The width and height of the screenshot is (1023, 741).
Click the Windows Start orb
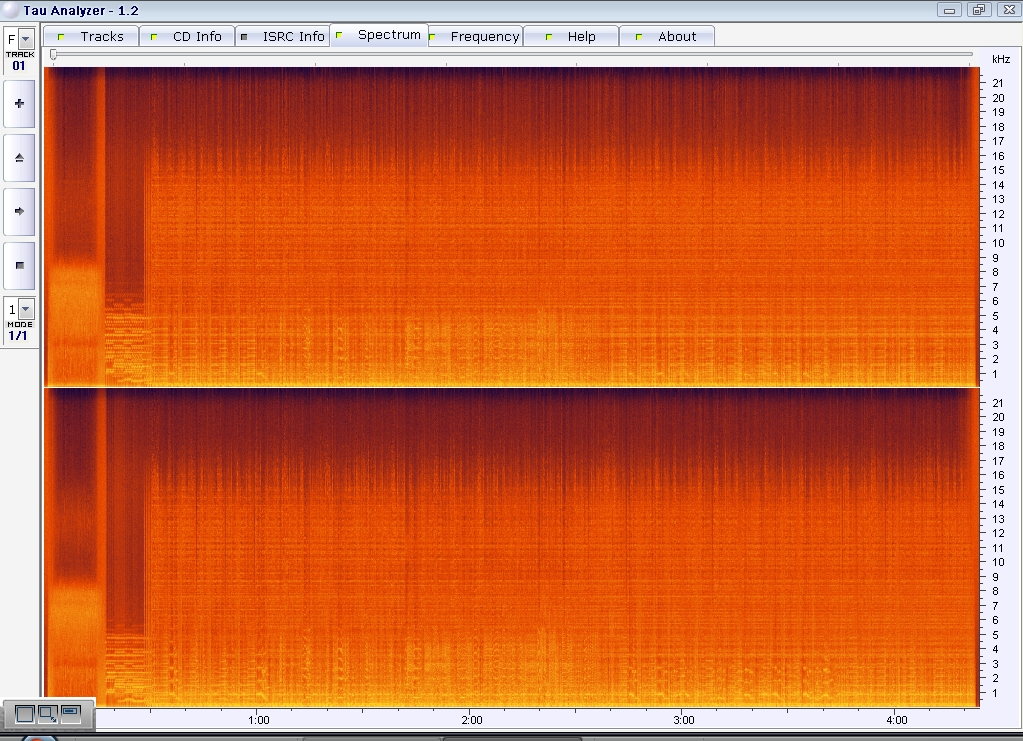click(x=40, y=738)
